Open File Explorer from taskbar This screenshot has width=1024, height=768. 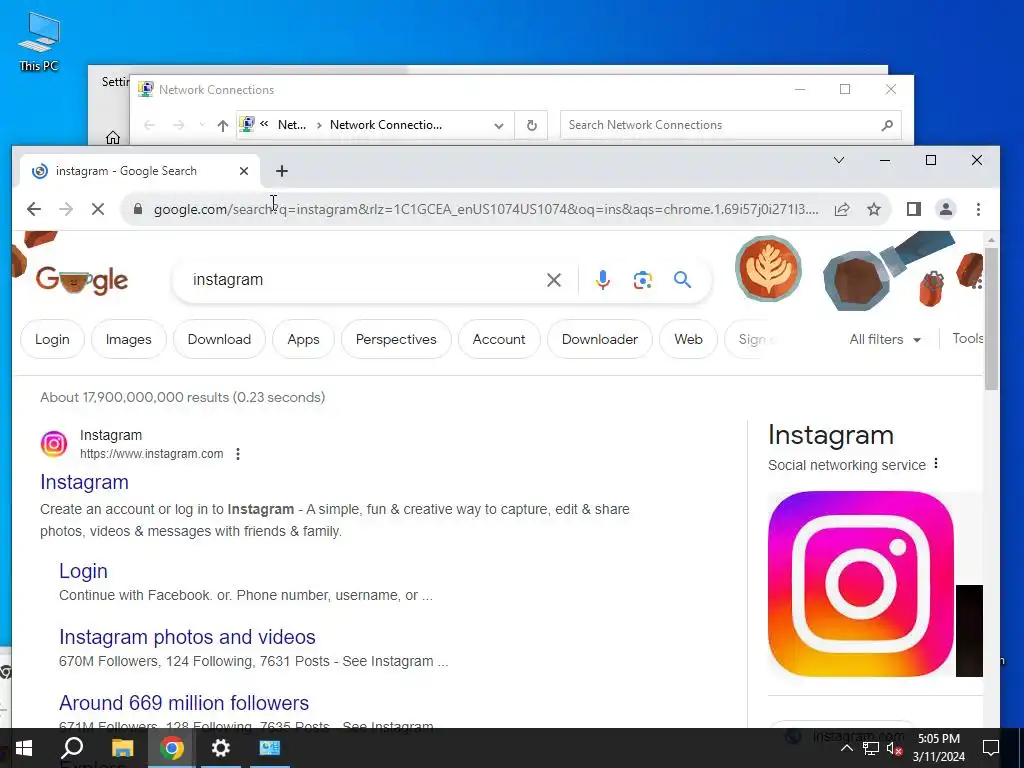click(122, 748)
